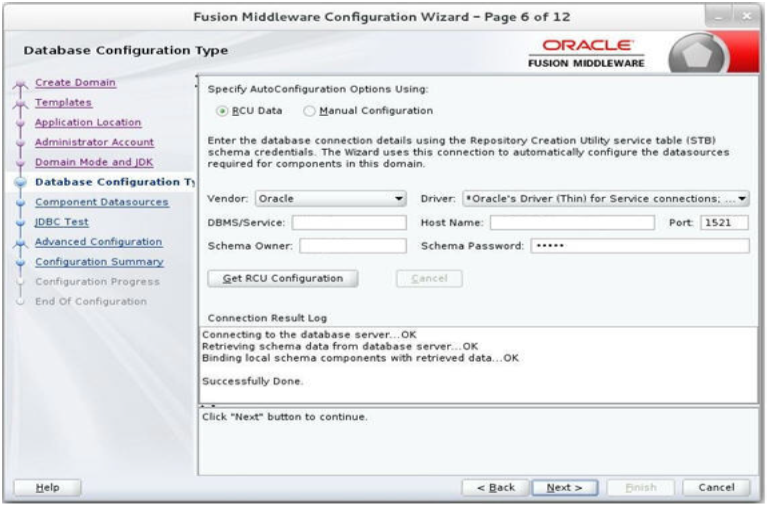Viewport: 769px width, 505px height.
Task: Click the 'Click "Next" button to continue.' message
Action: click(x=284, y=417)
